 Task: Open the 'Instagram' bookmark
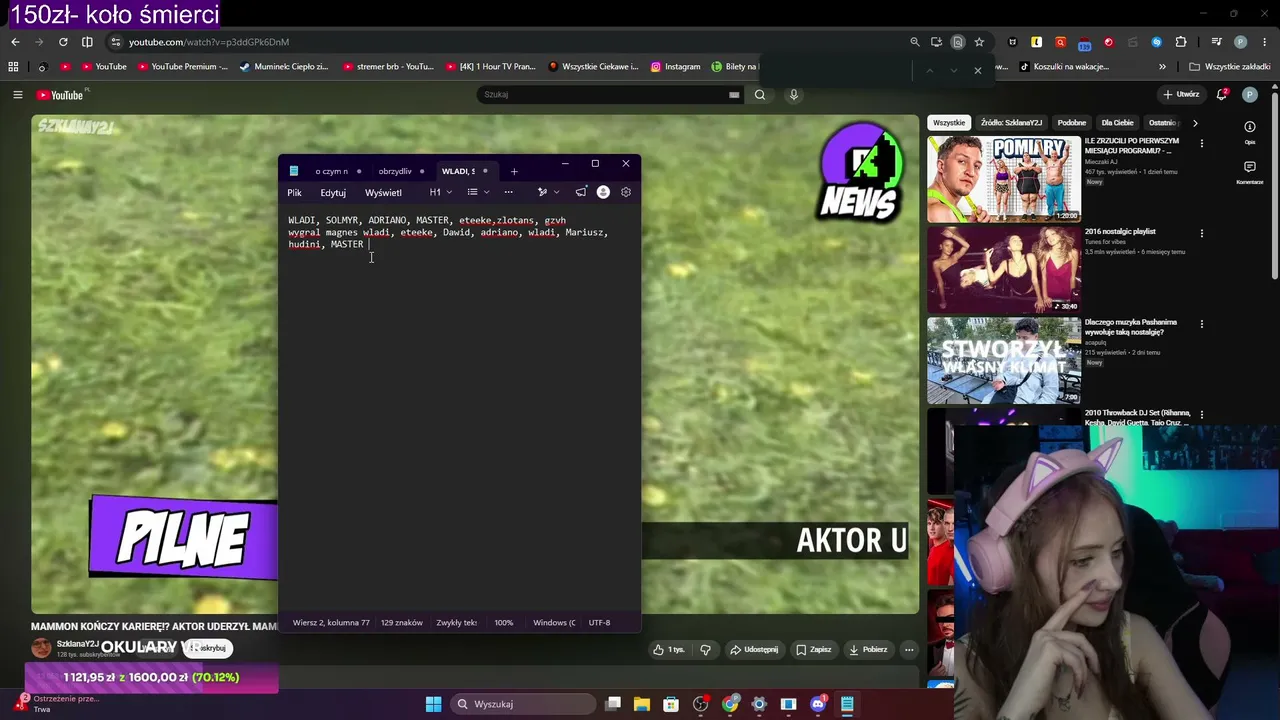(675, 67)
